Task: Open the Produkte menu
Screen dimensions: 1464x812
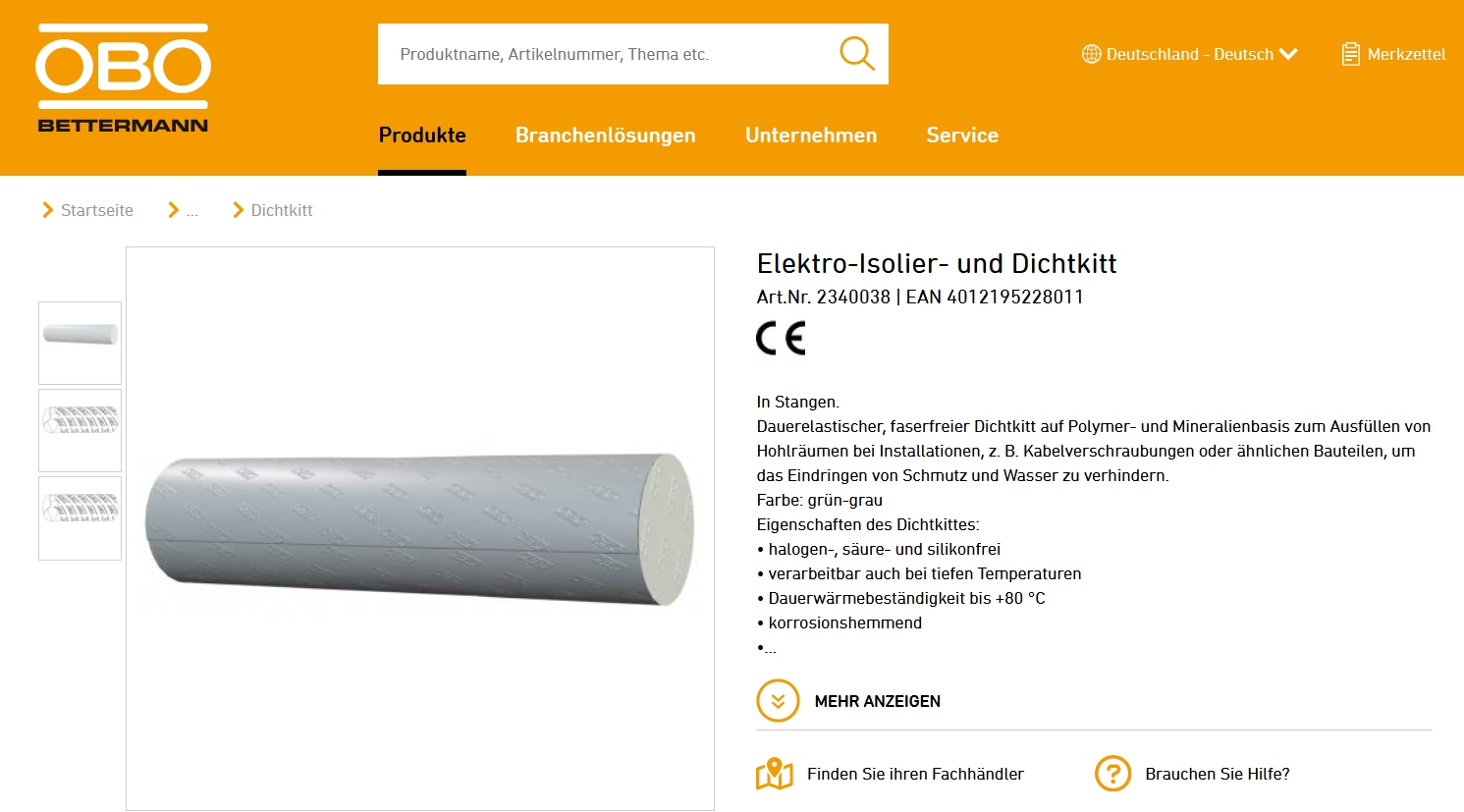Action: coord(422,135)
